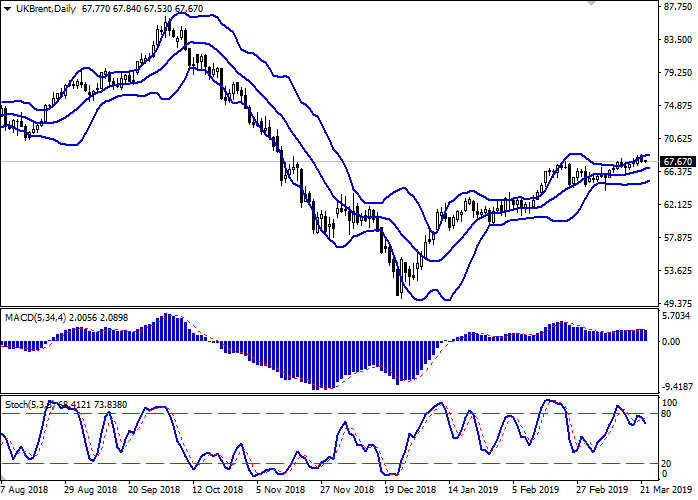Click the 12 Oct 2018 date label

pos(216,491)
